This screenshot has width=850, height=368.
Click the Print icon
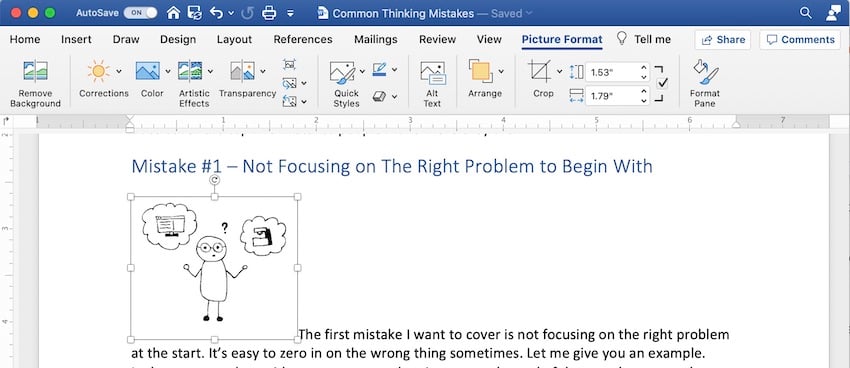point(269,13)
